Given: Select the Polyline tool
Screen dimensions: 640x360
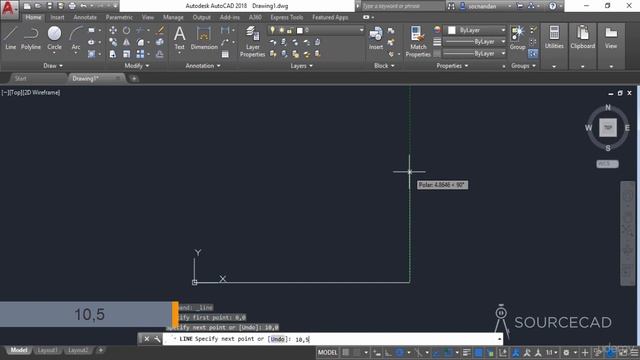Looking at the screenshot, I should [x=31, y=38].
